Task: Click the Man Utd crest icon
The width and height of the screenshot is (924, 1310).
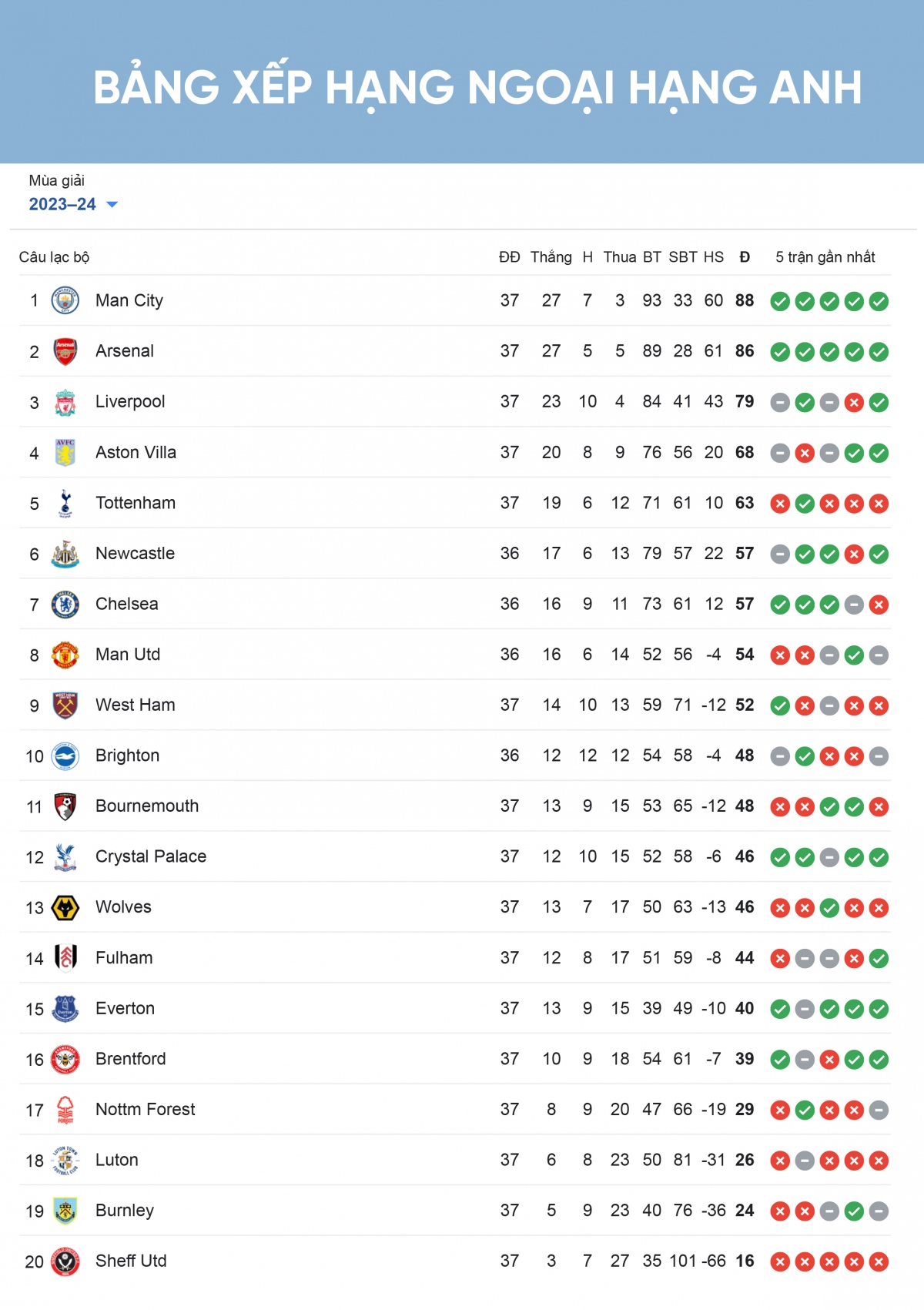Action: [x=65, y=655]
